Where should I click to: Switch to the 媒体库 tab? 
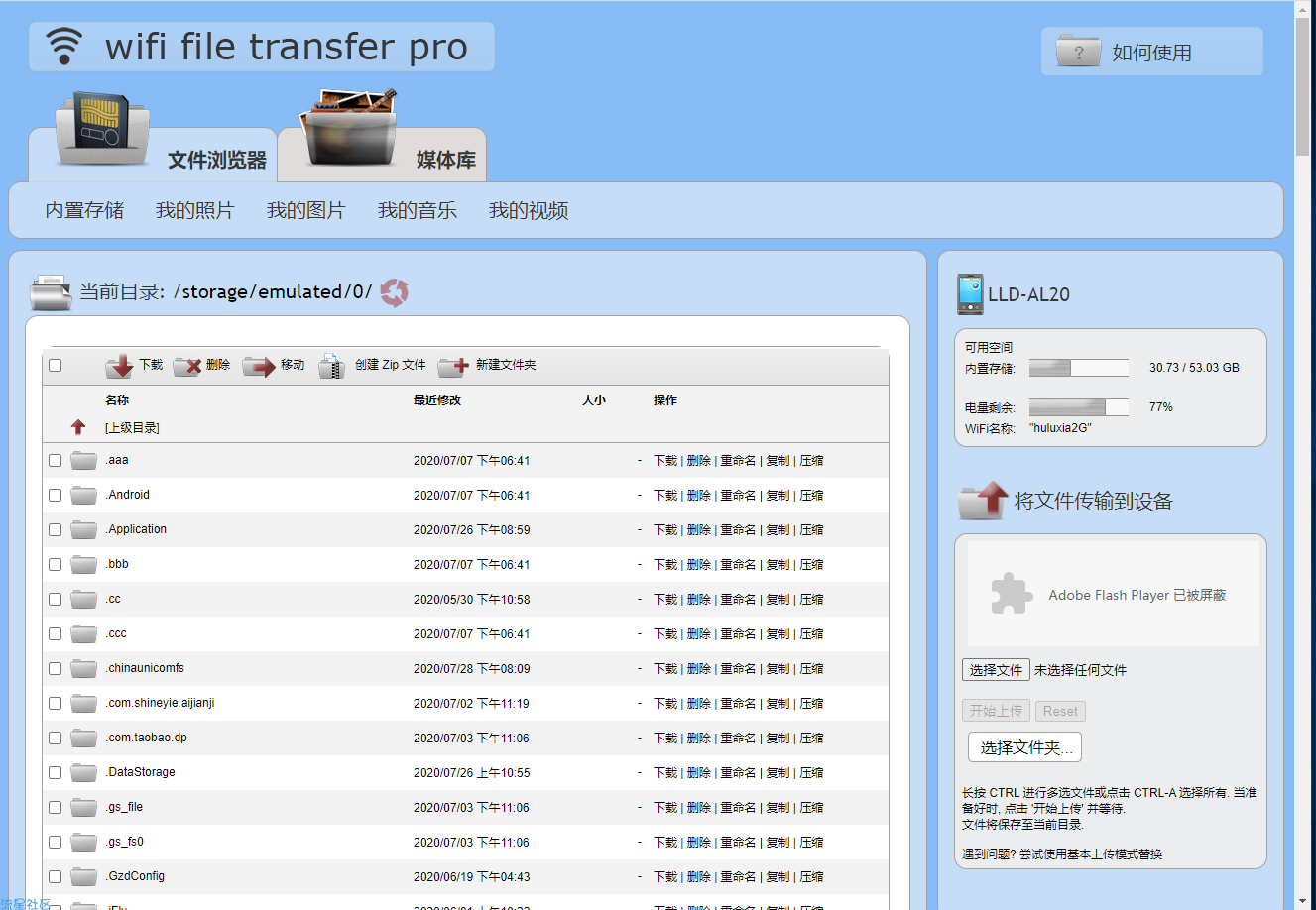coord(444,159)
